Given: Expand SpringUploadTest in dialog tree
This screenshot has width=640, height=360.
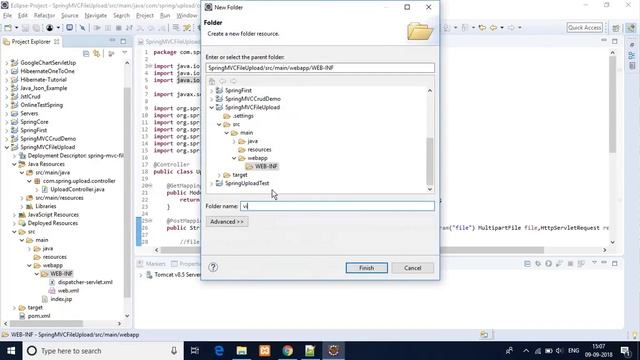Looking at the screenshot, I should click(x=212, y=183).
